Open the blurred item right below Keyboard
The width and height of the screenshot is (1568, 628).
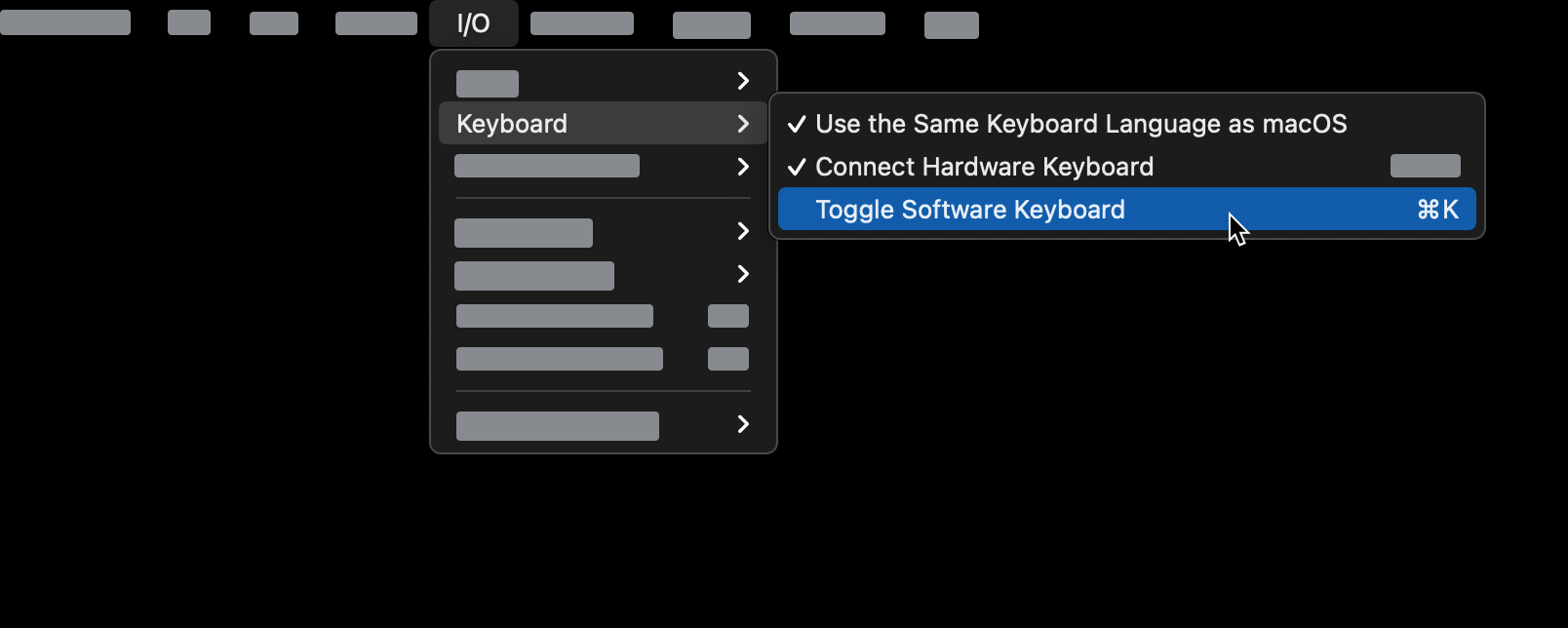547,167
